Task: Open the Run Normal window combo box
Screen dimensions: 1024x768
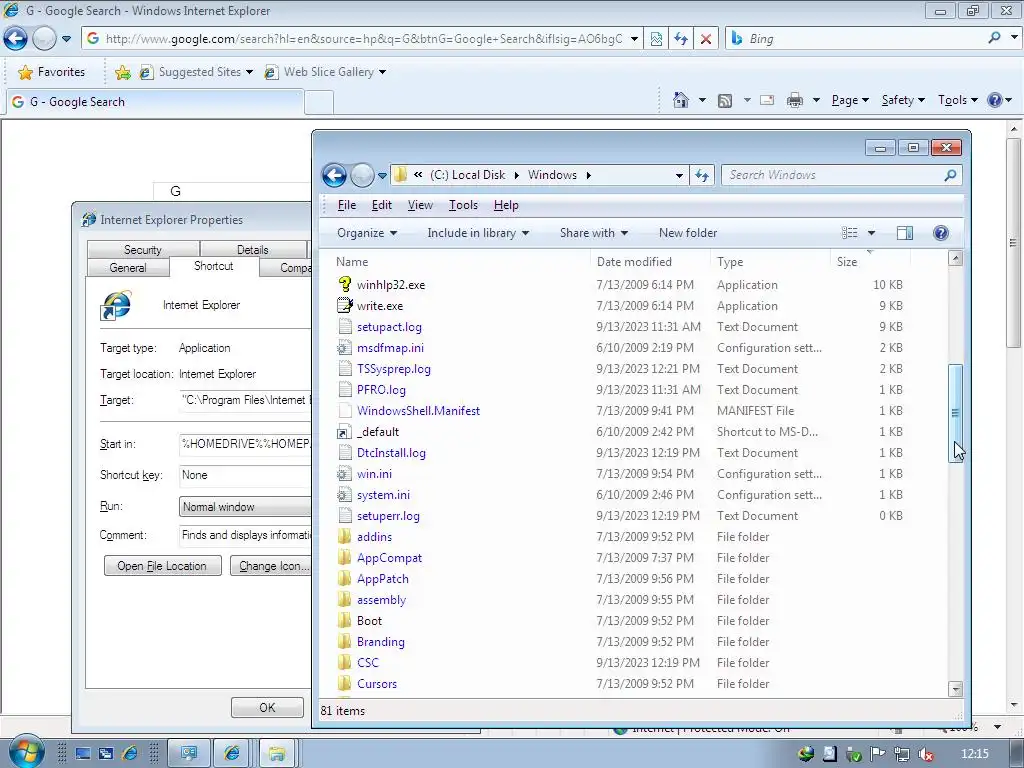Action: (245, 507)
